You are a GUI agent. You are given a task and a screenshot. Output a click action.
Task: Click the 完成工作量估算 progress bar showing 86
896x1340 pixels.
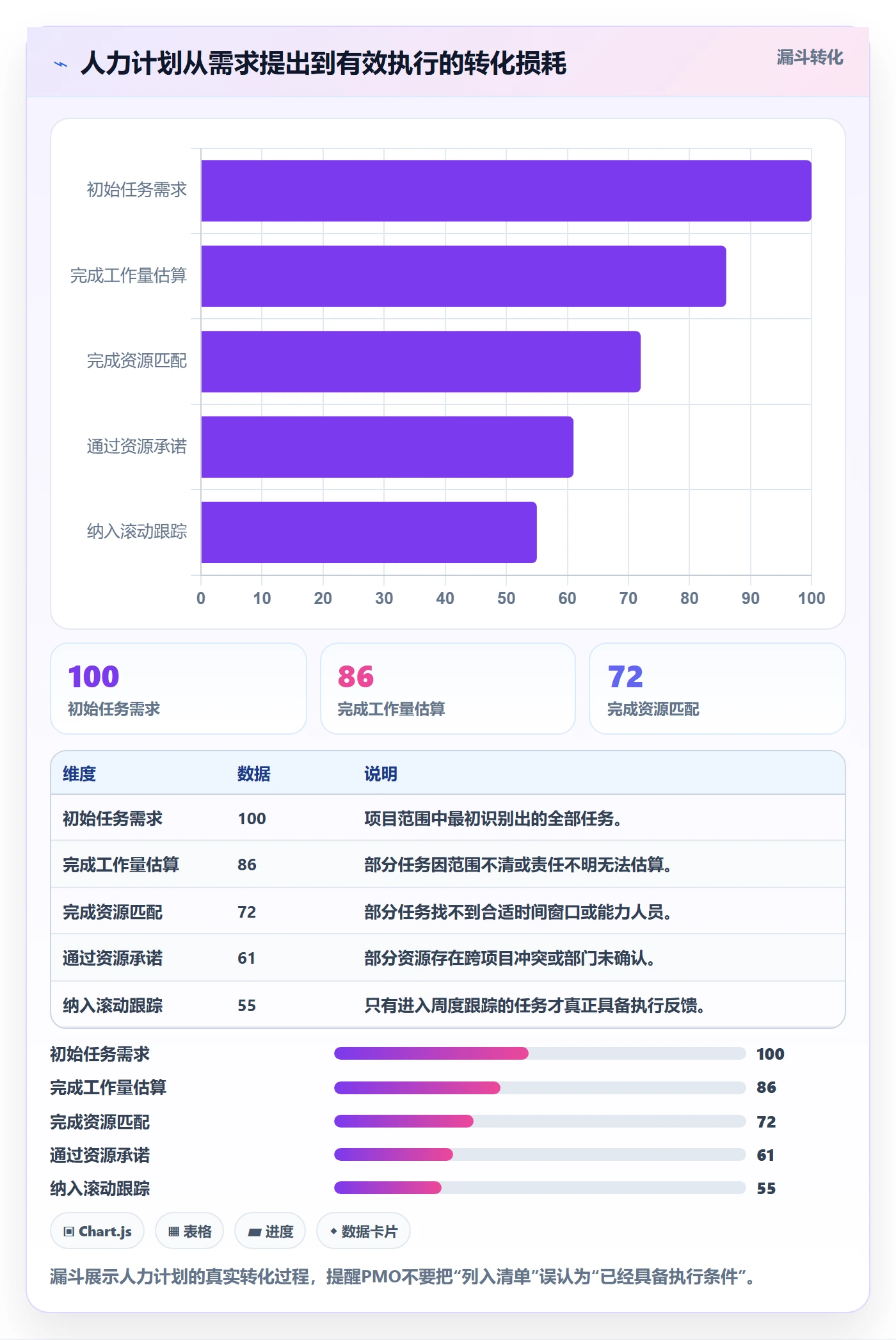540,1087
